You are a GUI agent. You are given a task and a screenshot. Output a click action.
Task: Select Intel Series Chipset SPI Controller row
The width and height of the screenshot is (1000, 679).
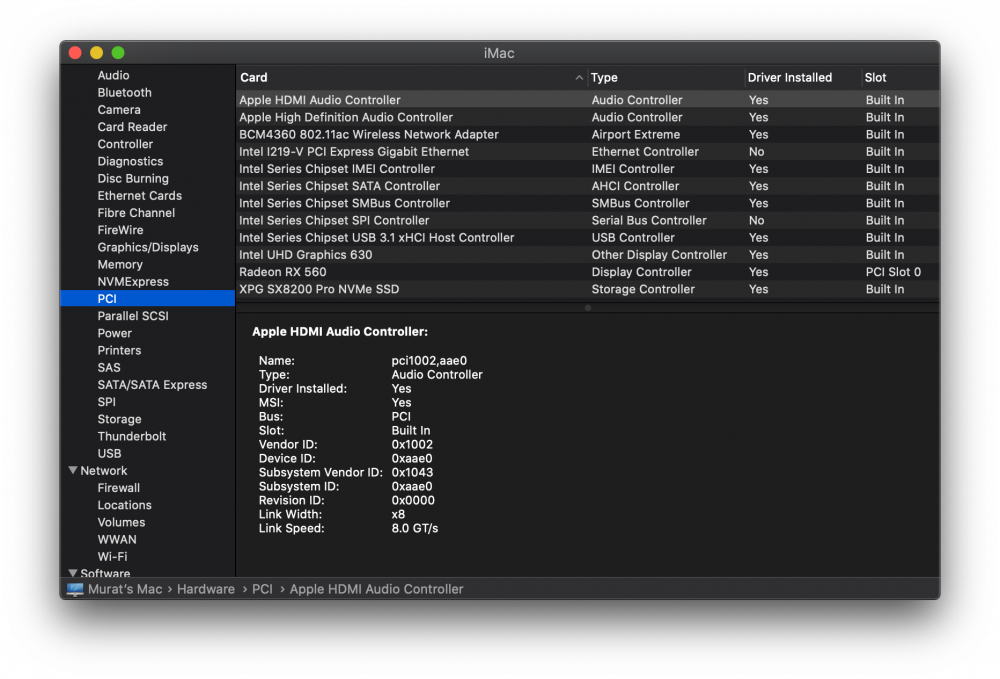click(587, 221)
